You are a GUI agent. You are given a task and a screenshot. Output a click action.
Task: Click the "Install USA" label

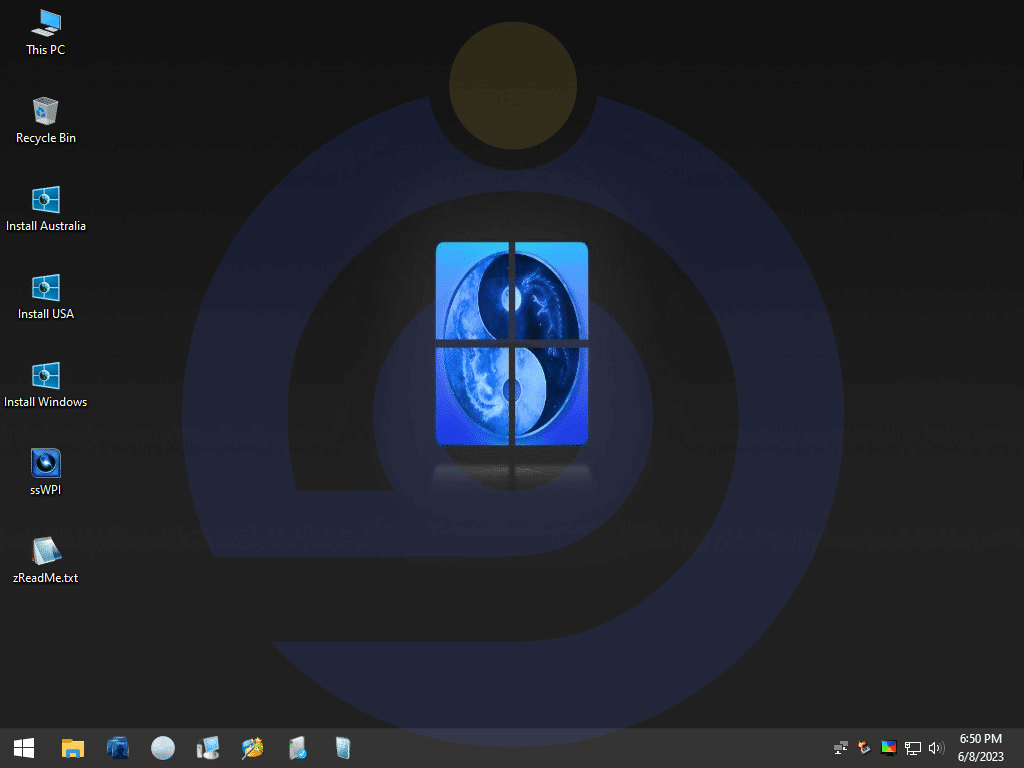46,314
